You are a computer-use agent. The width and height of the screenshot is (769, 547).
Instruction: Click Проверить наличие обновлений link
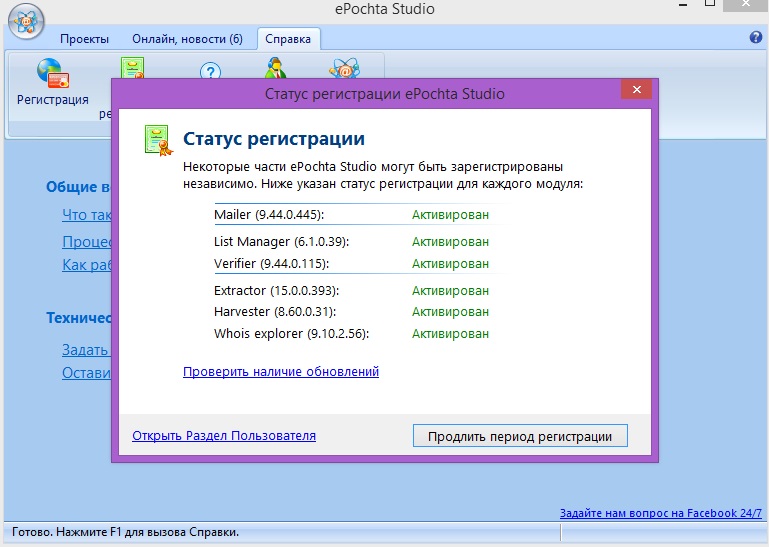point(281,371)
